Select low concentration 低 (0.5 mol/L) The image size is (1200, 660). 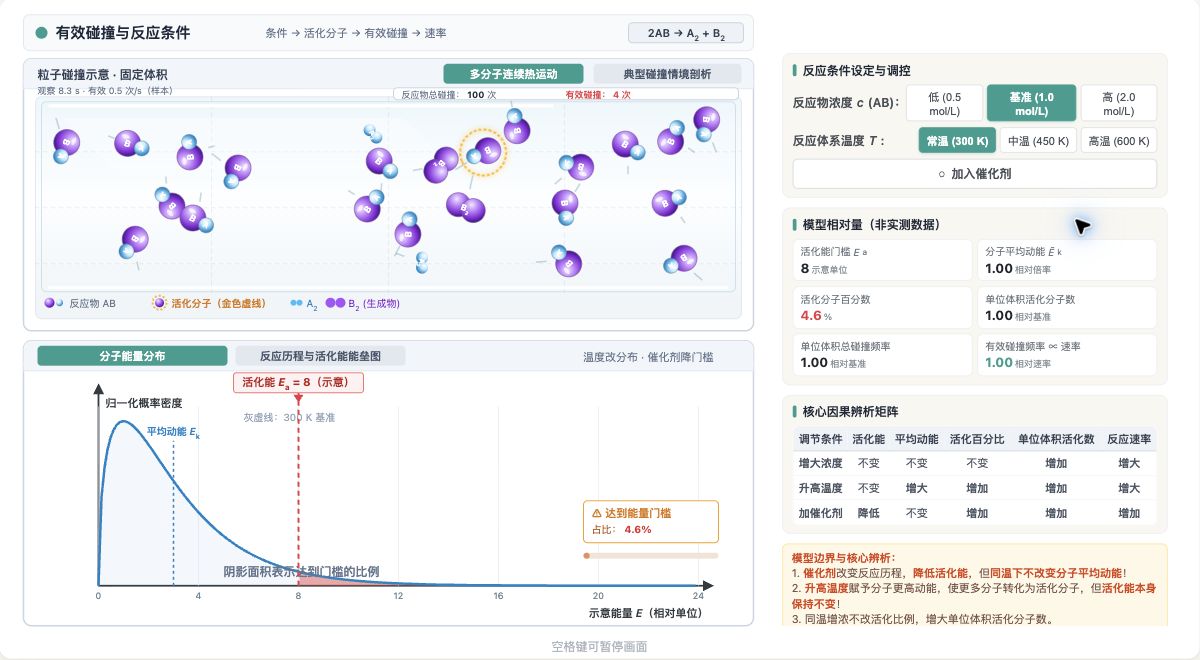pyautogui.click(x=943, y=103)
